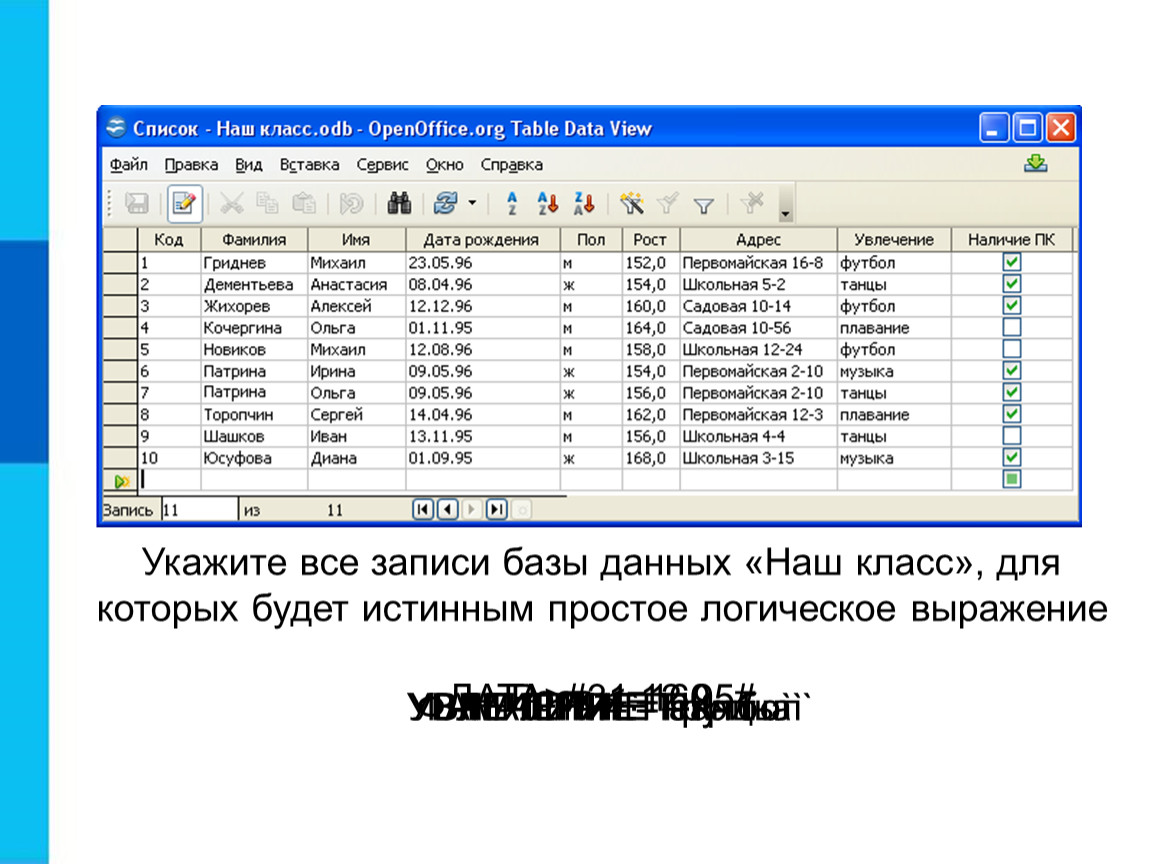Click the green download icon in menu bar
Image resolution: width=1150 pixels, height=864 pixels.
click(x=1036, y=164)
